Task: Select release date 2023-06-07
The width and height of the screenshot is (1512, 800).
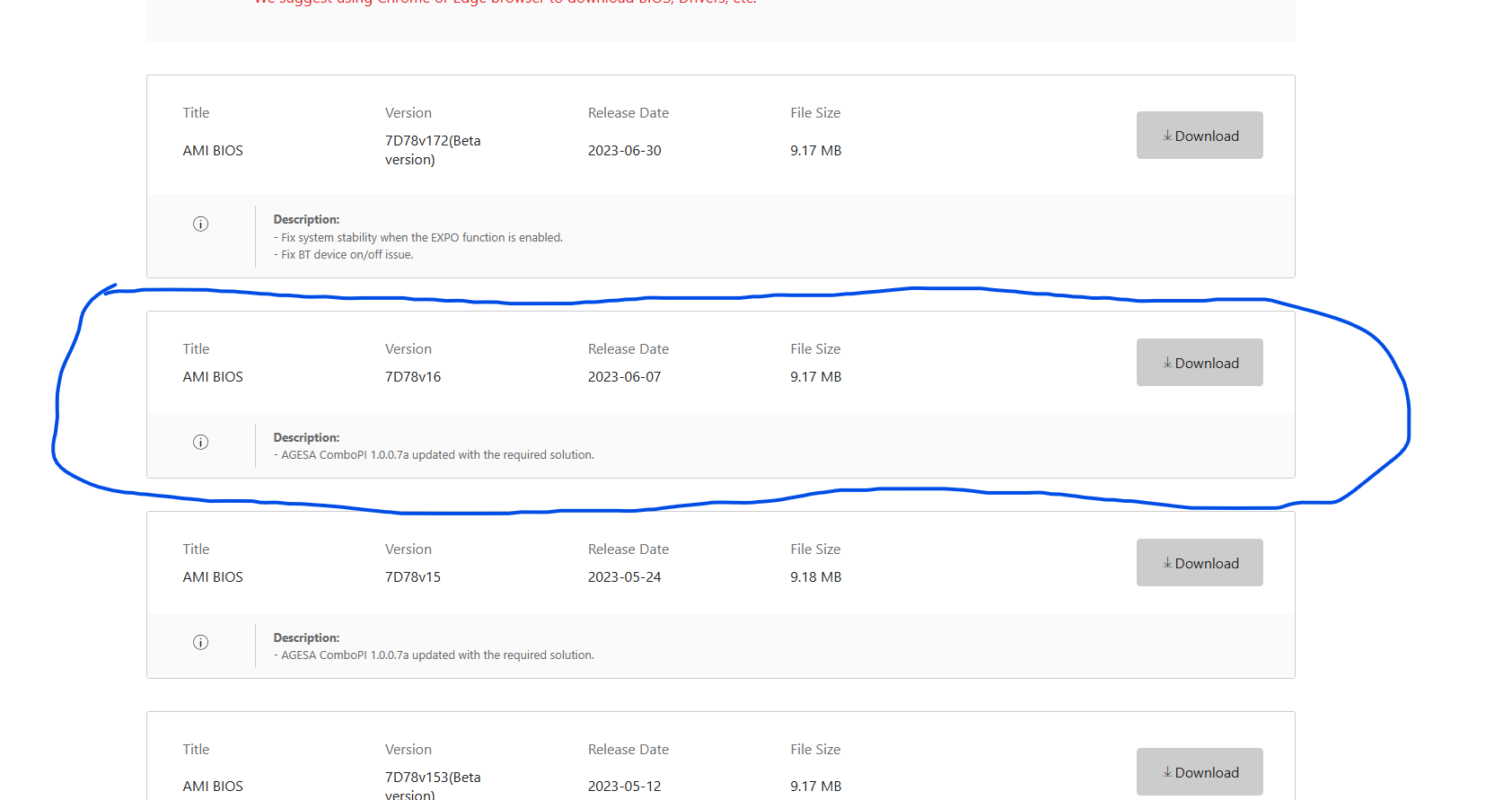Action: 625,377
